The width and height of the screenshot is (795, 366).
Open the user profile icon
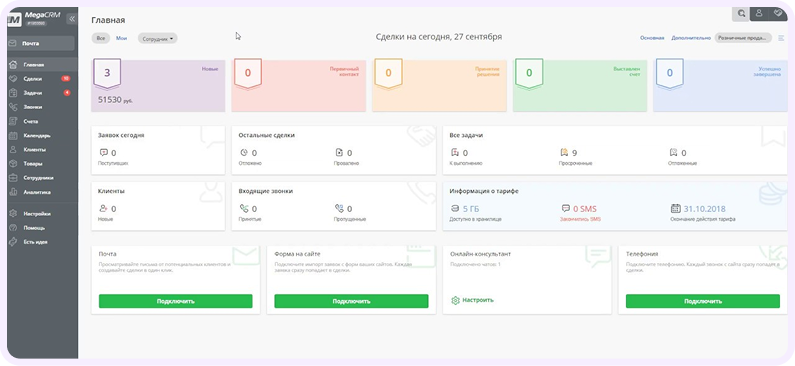[758, 14]
